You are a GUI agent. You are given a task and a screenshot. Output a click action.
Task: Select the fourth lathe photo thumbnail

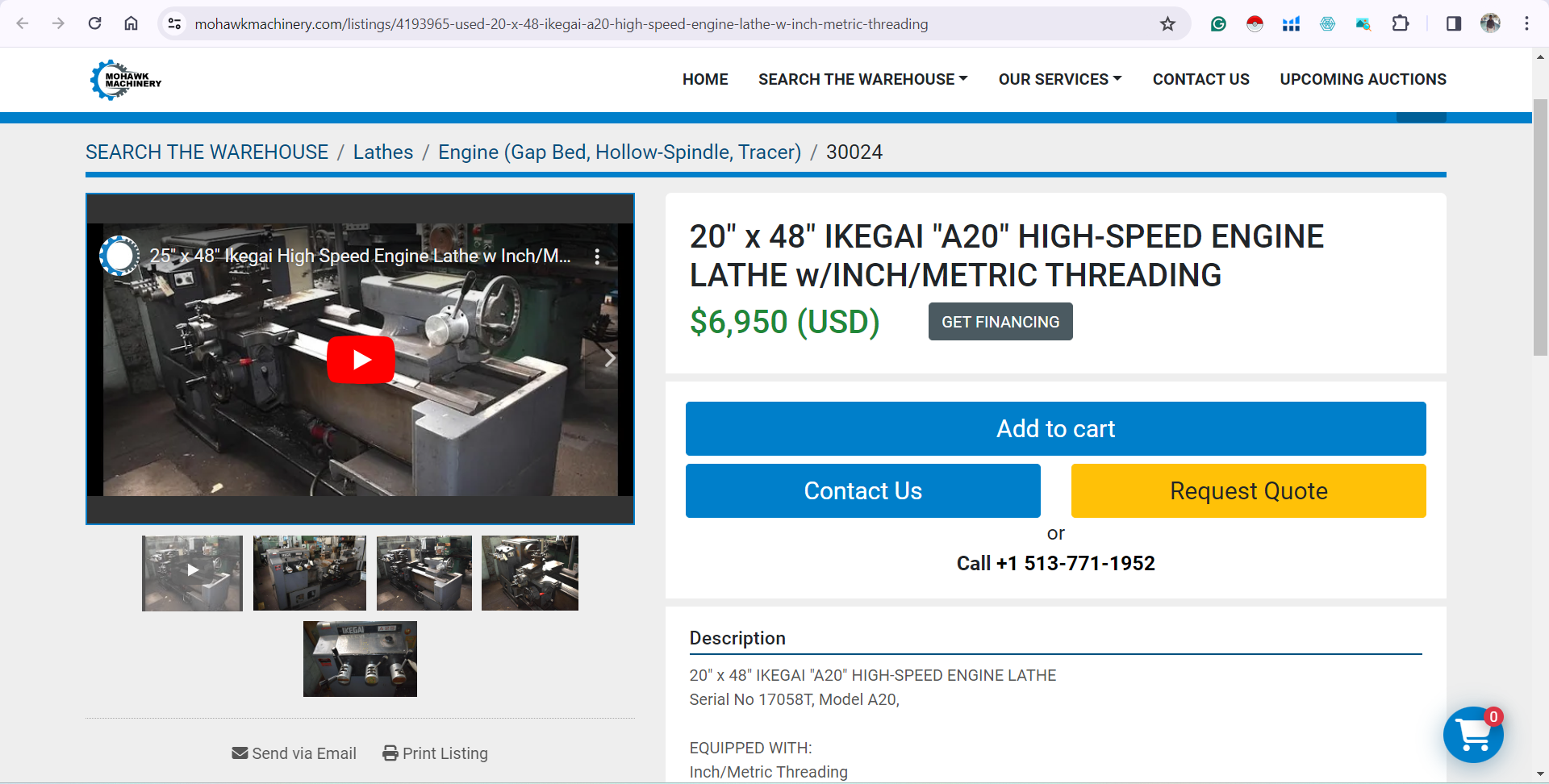click(530, 573)
